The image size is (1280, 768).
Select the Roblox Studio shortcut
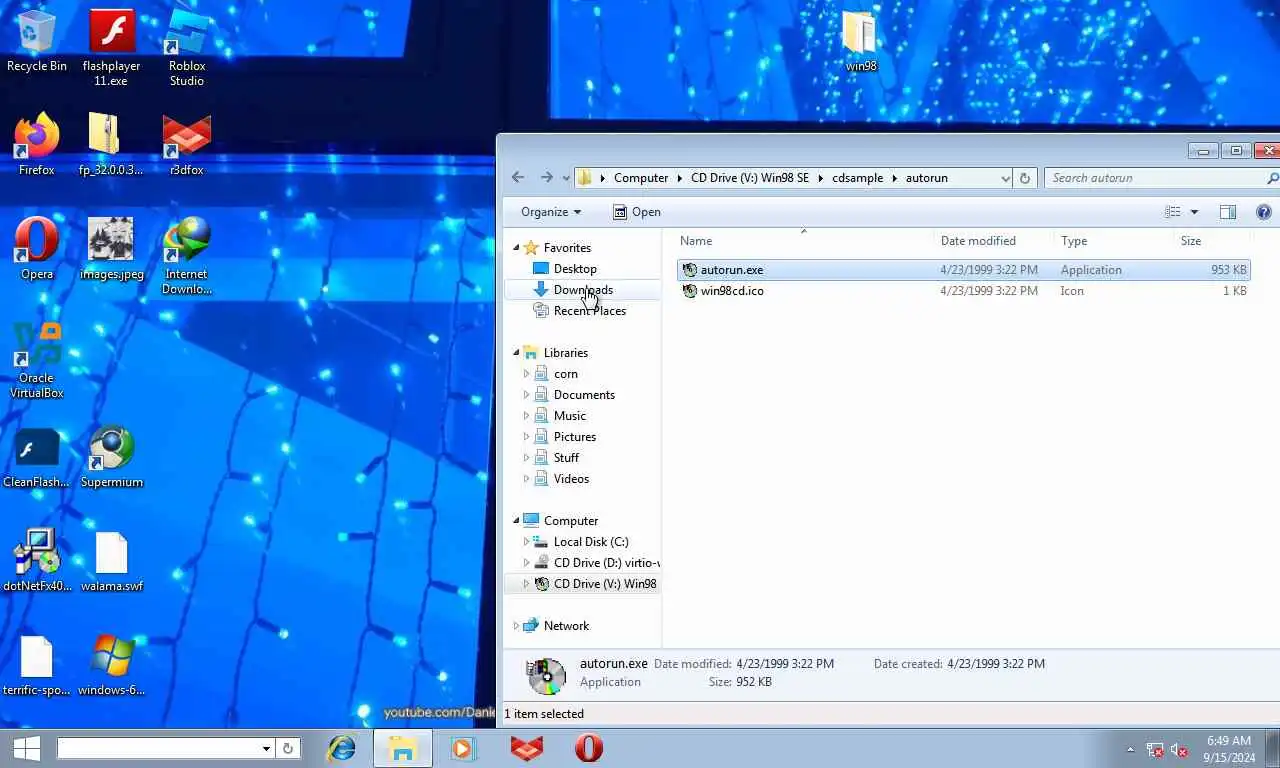coord(186,47)
